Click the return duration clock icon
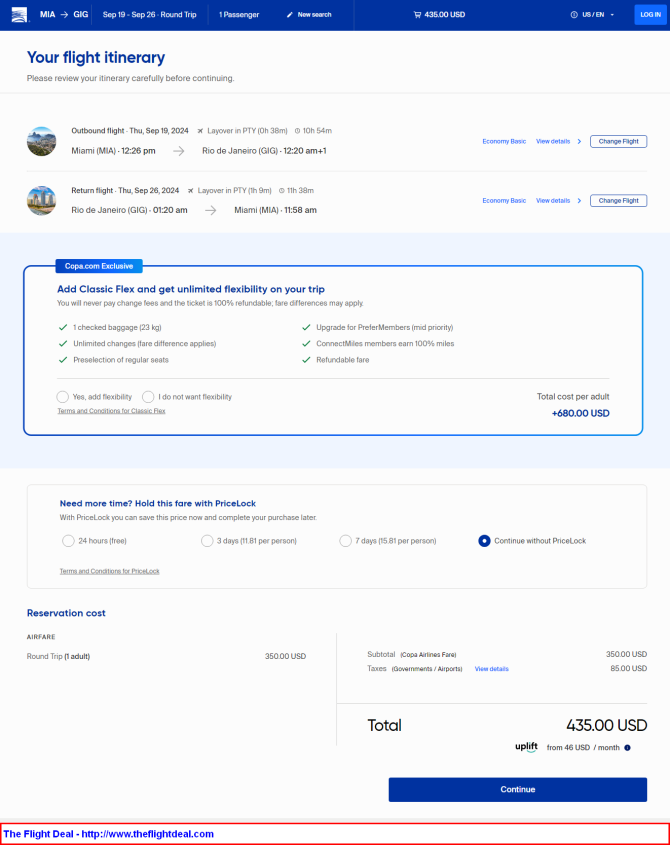The image size is (670, 845). [281, 191]
